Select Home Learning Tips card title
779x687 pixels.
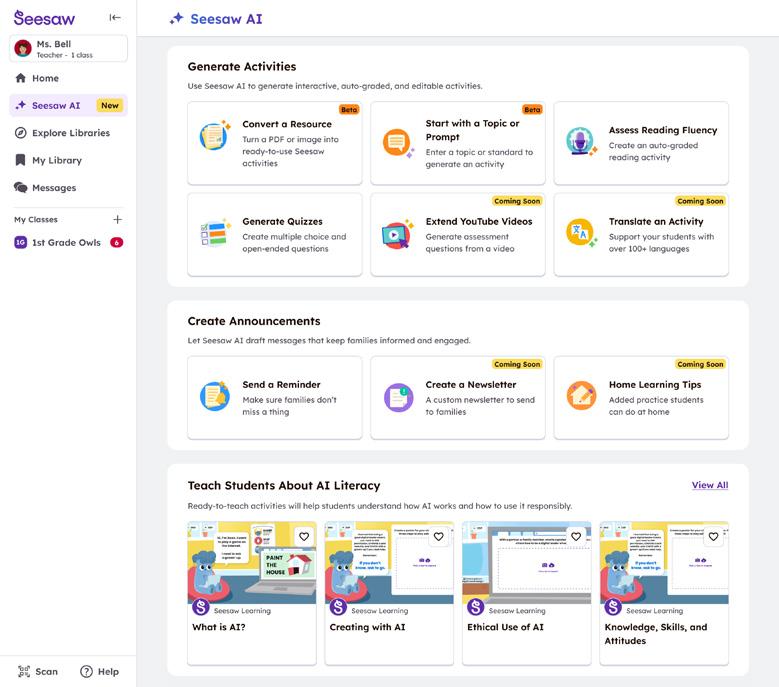655,384
